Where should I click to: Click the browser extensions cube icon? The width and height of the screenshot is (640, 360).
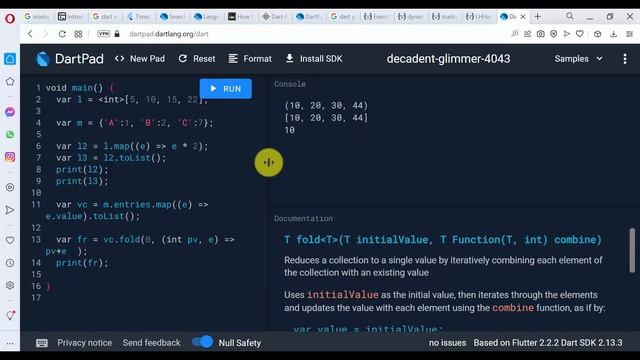598,34
